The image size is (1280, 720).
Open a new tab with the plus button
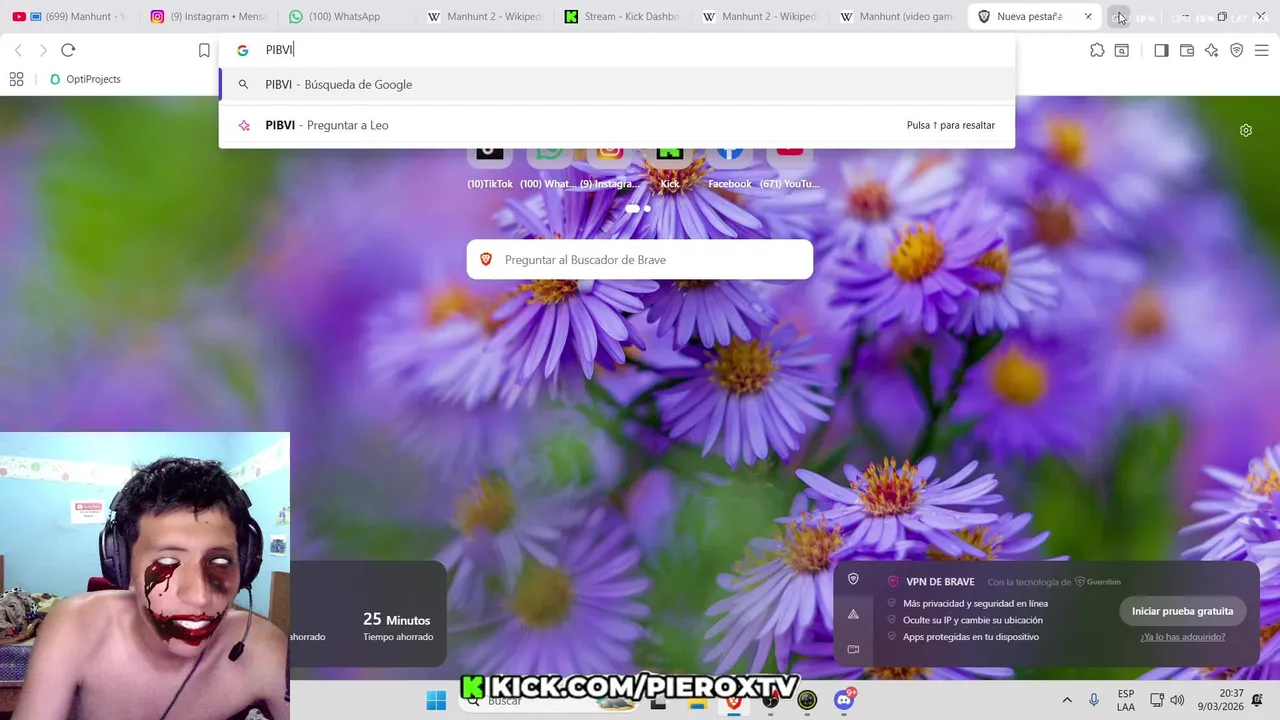[x=1118, y=17]
